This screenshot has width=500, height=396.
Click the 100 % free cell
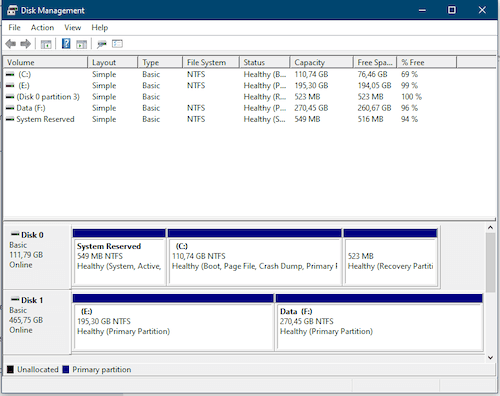click(412, 97)
